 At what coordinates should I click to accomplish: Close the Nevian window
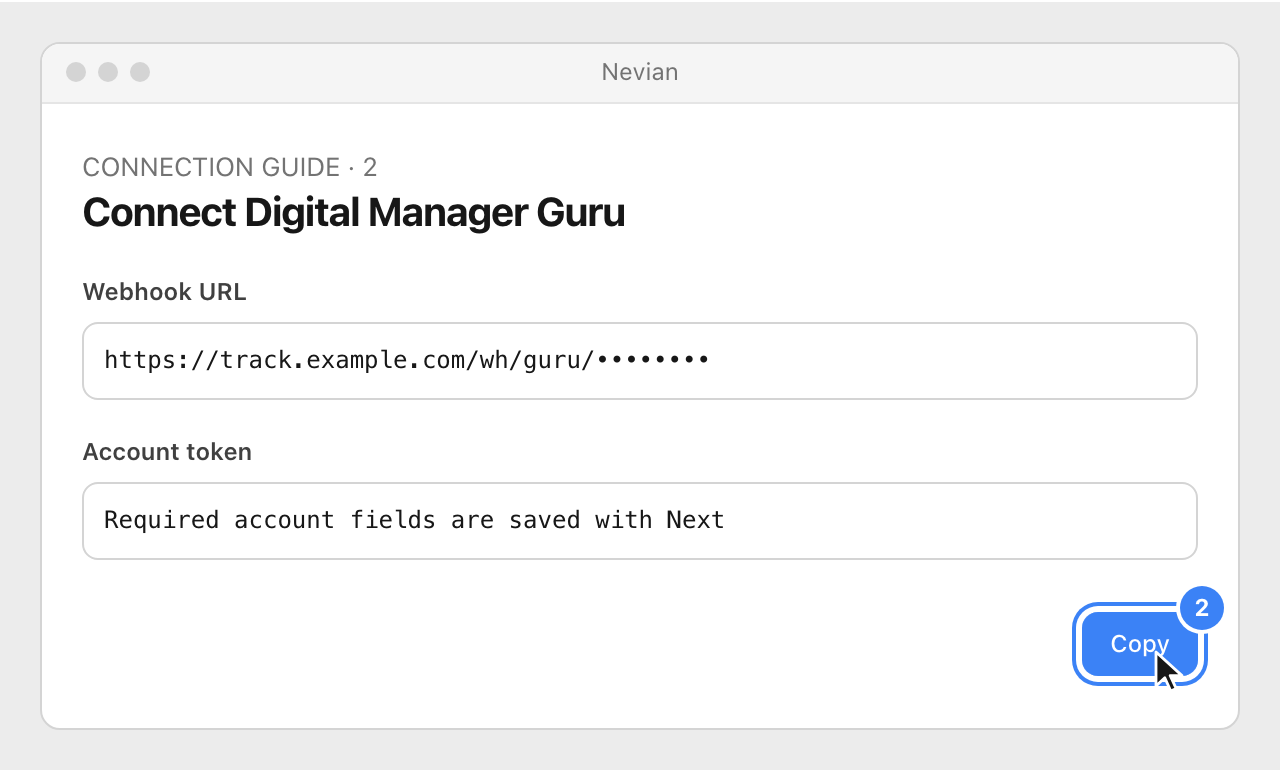click(76, 72)
